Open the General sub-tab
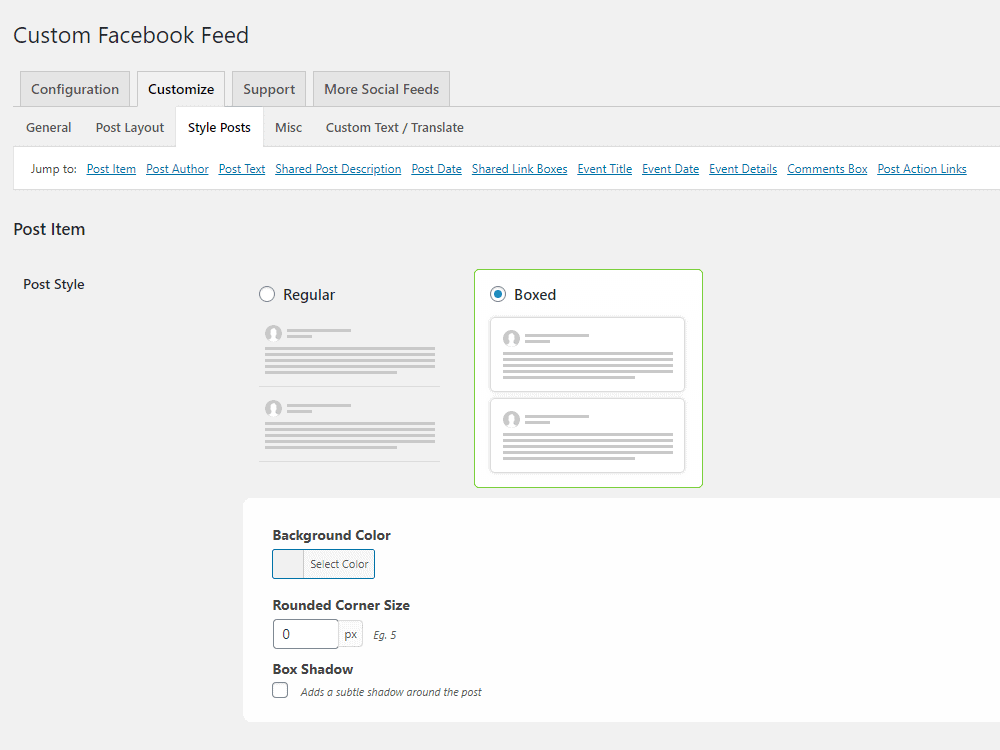This screenshot has width=1000, height=750. pos(48,128)
